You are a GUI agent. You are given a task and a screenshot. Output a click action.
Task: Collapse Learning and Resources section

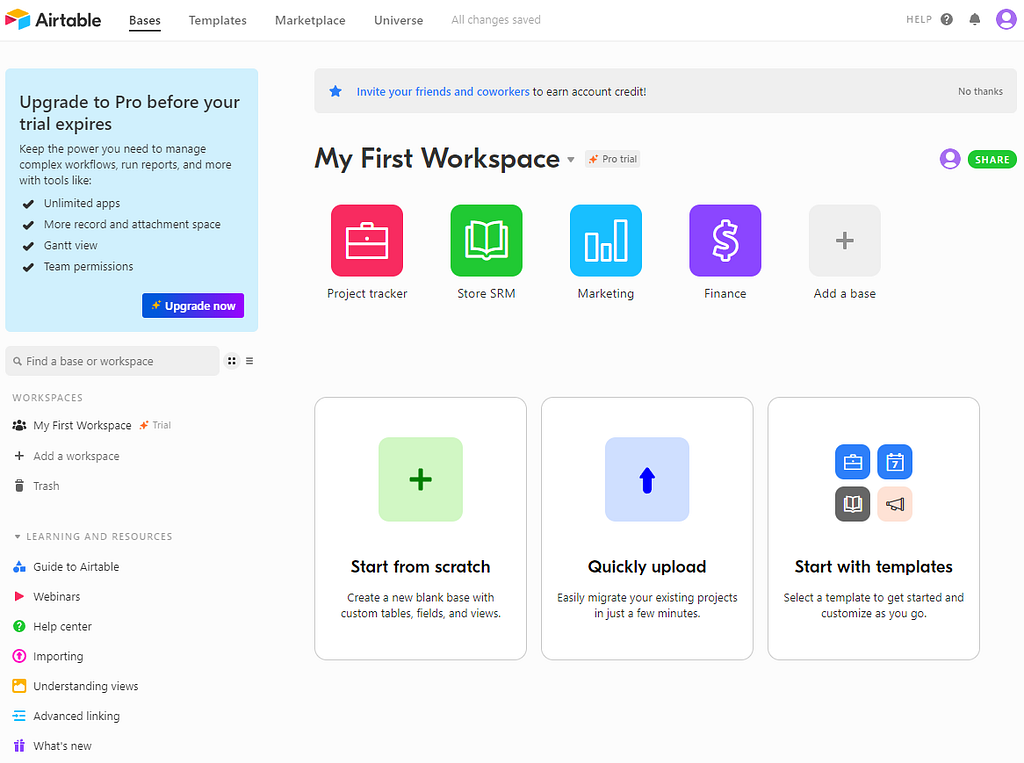pyautogui.click(x=18, y=537)
